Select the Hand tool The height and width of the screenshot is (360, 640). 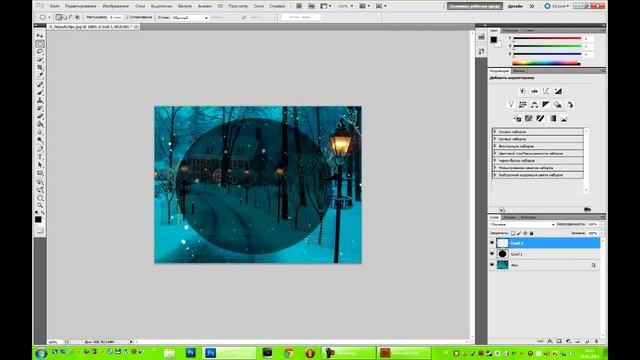(40, 198)
